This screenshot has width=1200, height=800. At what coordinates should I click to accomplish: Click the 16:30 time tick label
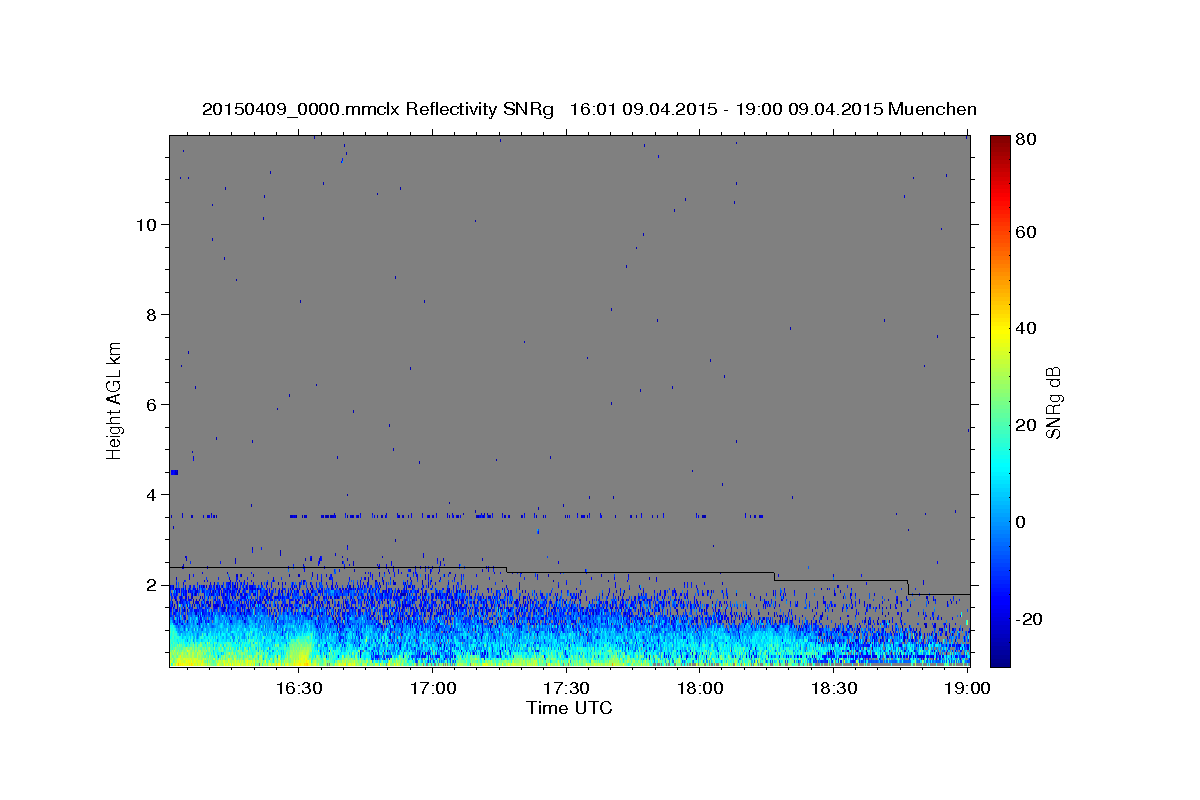click(x=299, y=688)
